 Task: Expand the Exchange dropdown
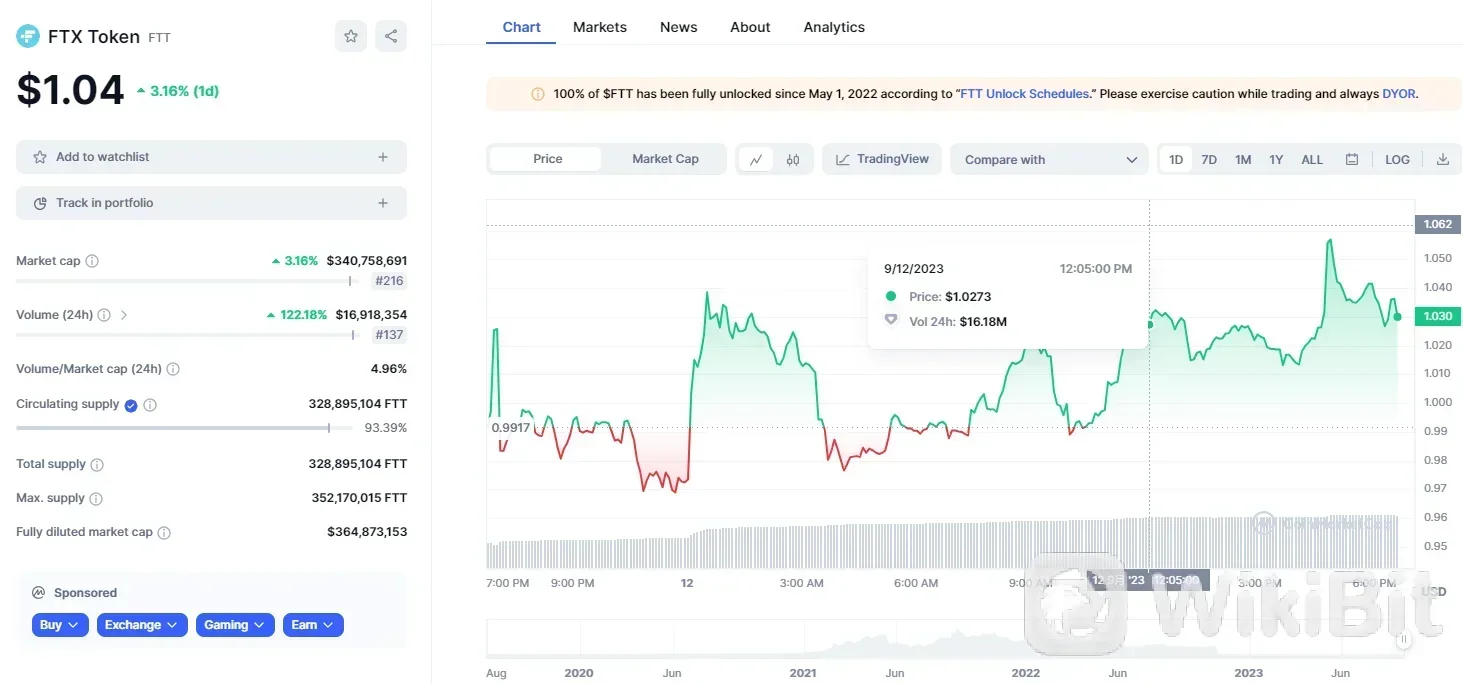click(142, 625)
